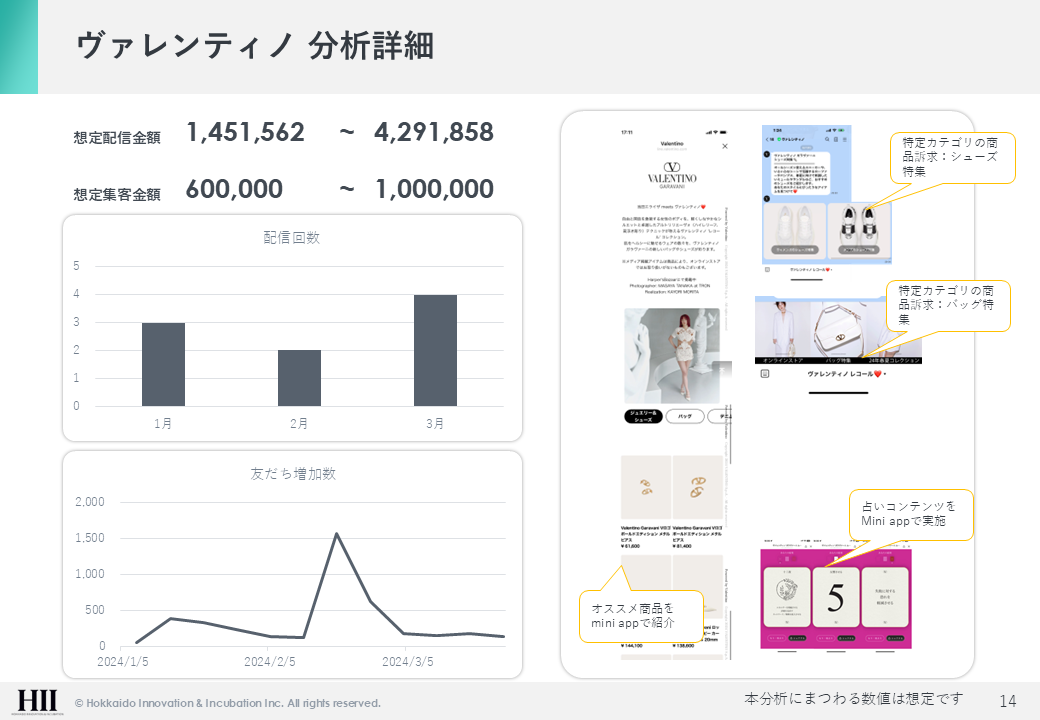Click the value 4,291,858

[434, 133]
